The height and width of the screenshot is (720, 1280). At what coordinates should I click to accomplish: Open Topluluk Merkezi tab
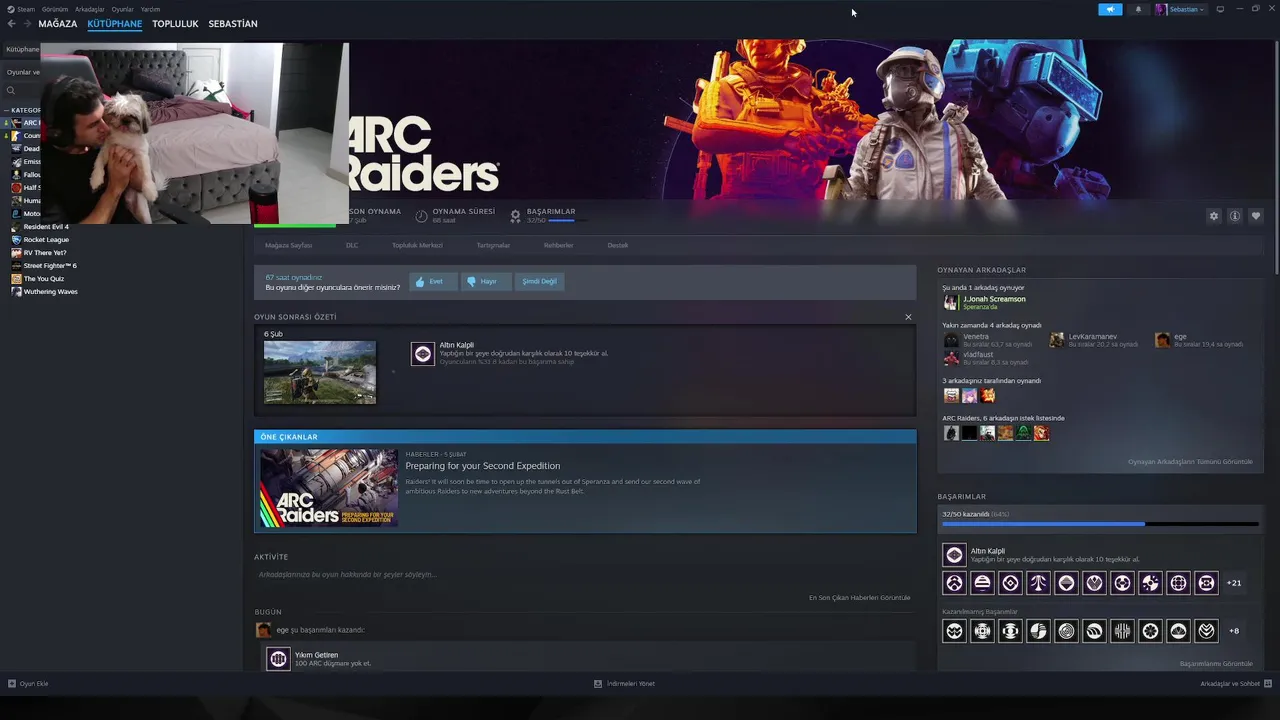tap(417, 245)
